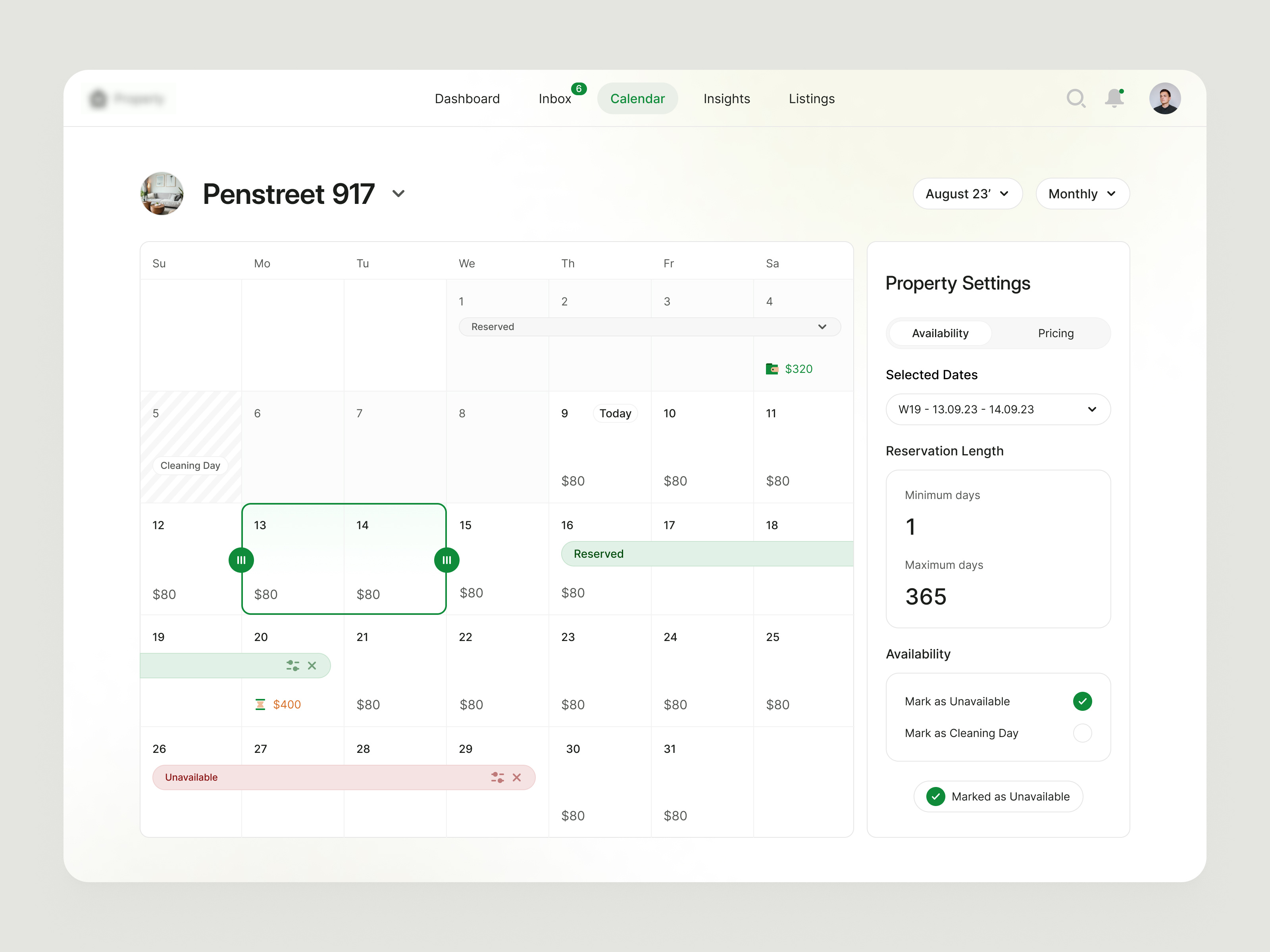Screen dimensions: 1270x952
Task: Open the Insights menu item
Action: click(726, 98)
